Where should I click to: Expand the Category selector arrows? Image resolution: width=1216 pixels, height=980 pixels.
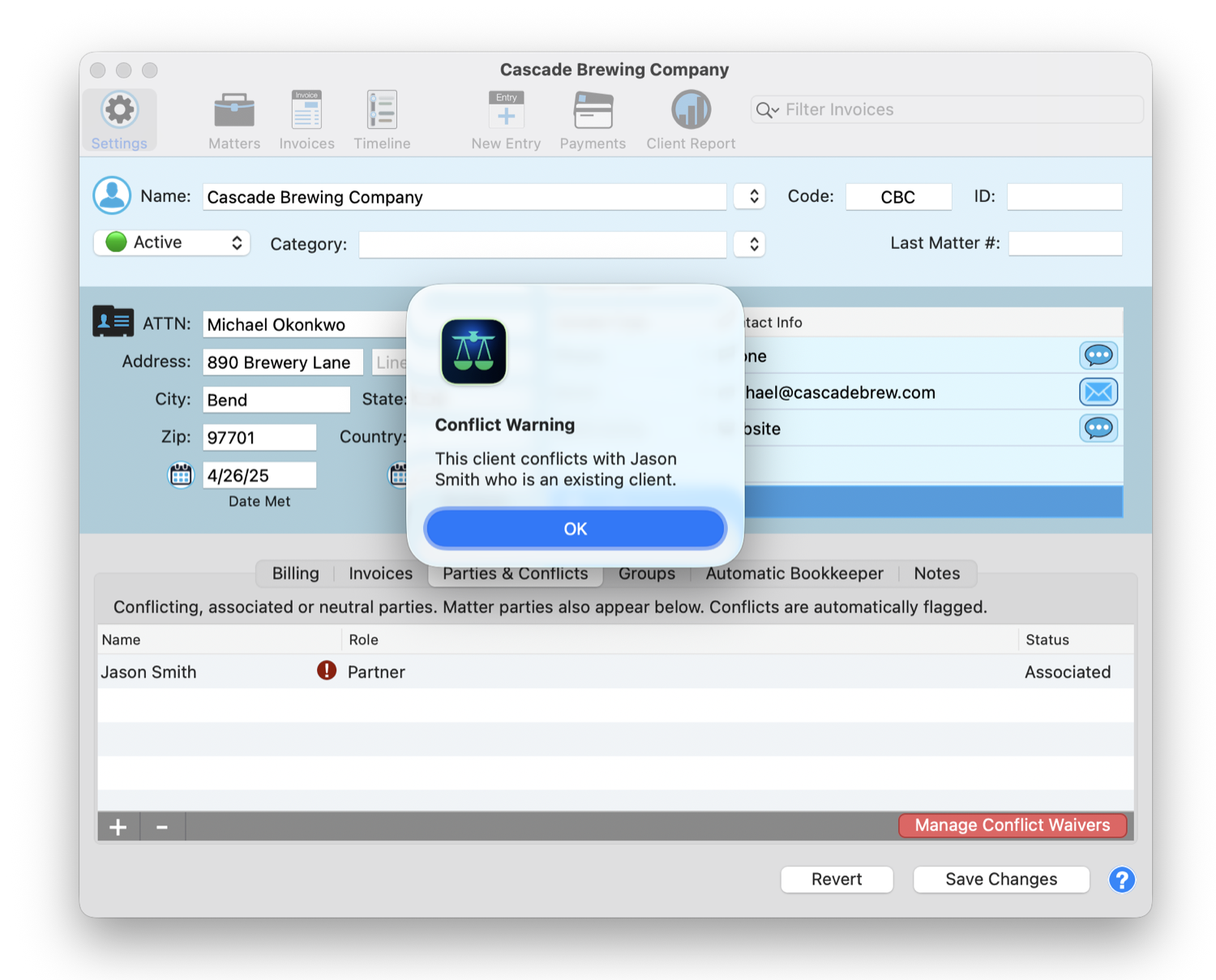click(x=750, y=244)
